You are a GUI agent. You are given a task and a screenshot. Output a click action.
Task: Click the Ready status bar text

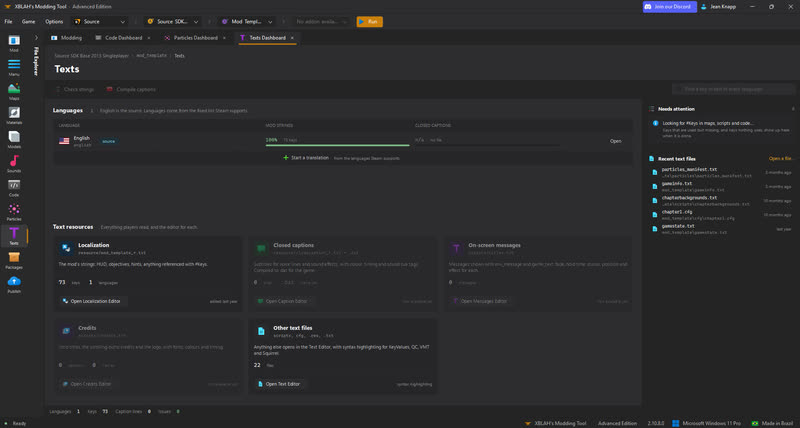pos(19,423)
